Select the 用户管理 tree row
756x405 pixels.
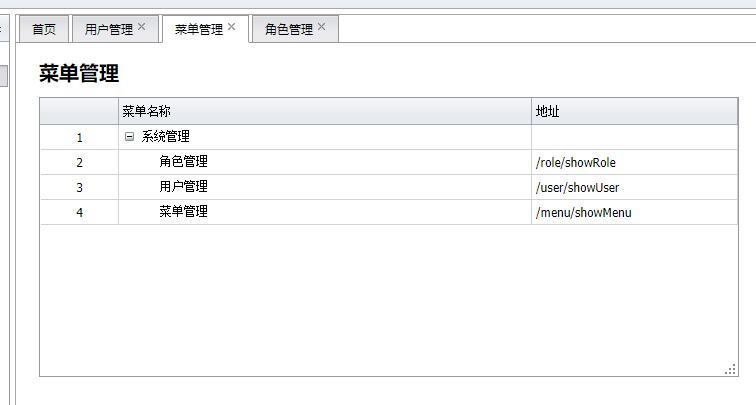[389, 187]
